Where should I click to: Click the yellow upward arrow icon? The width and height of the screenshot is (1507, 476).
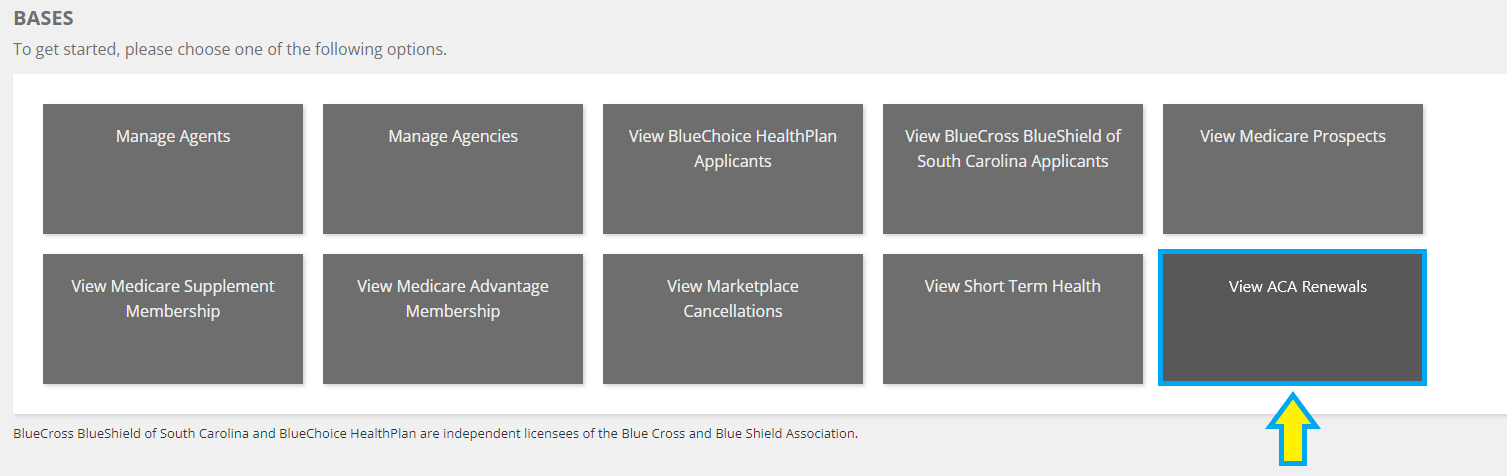click(x=1293, y=430)
